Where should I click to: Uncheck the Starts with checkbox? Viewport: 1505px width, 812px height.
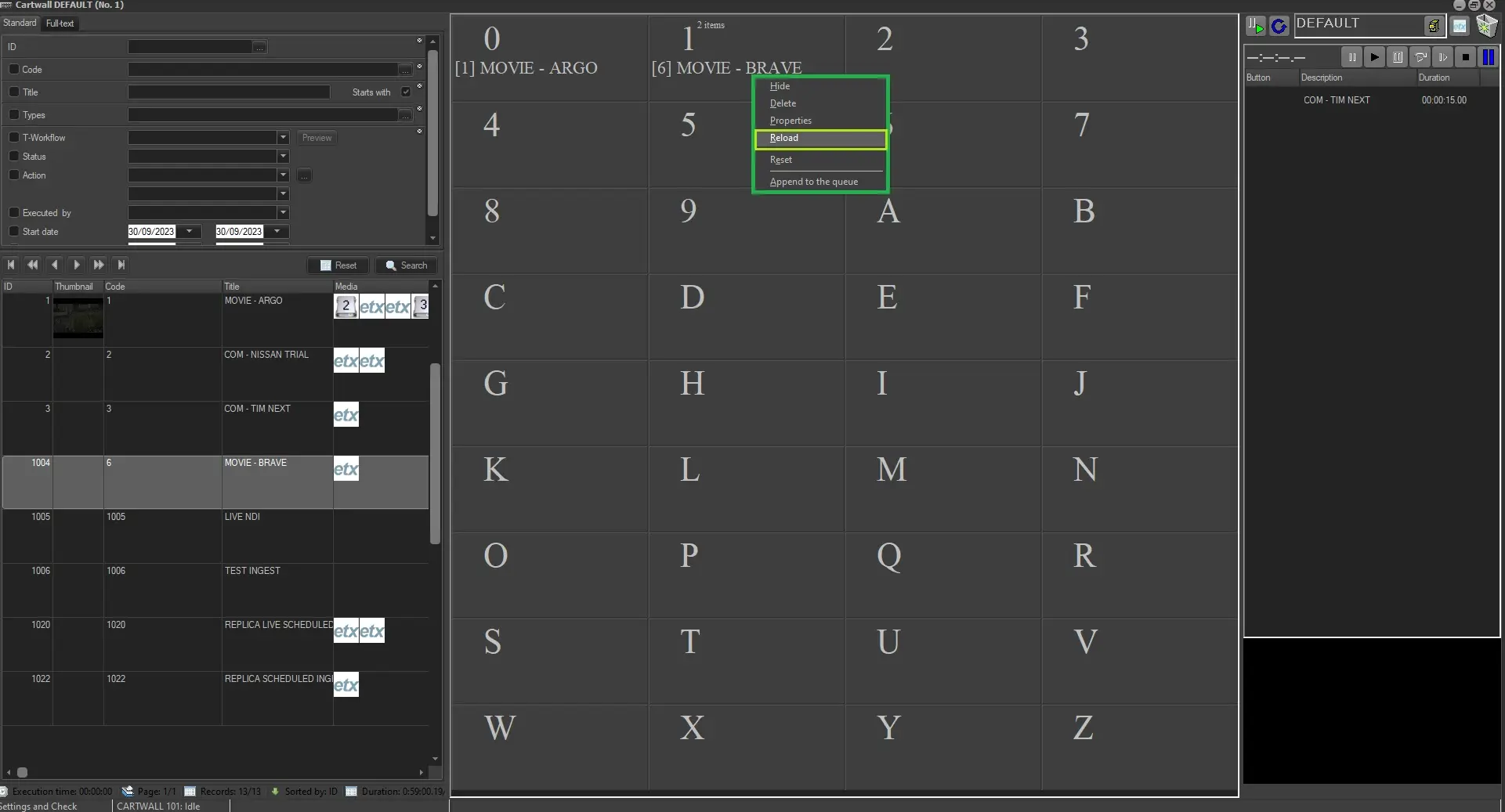pos(406,92)
